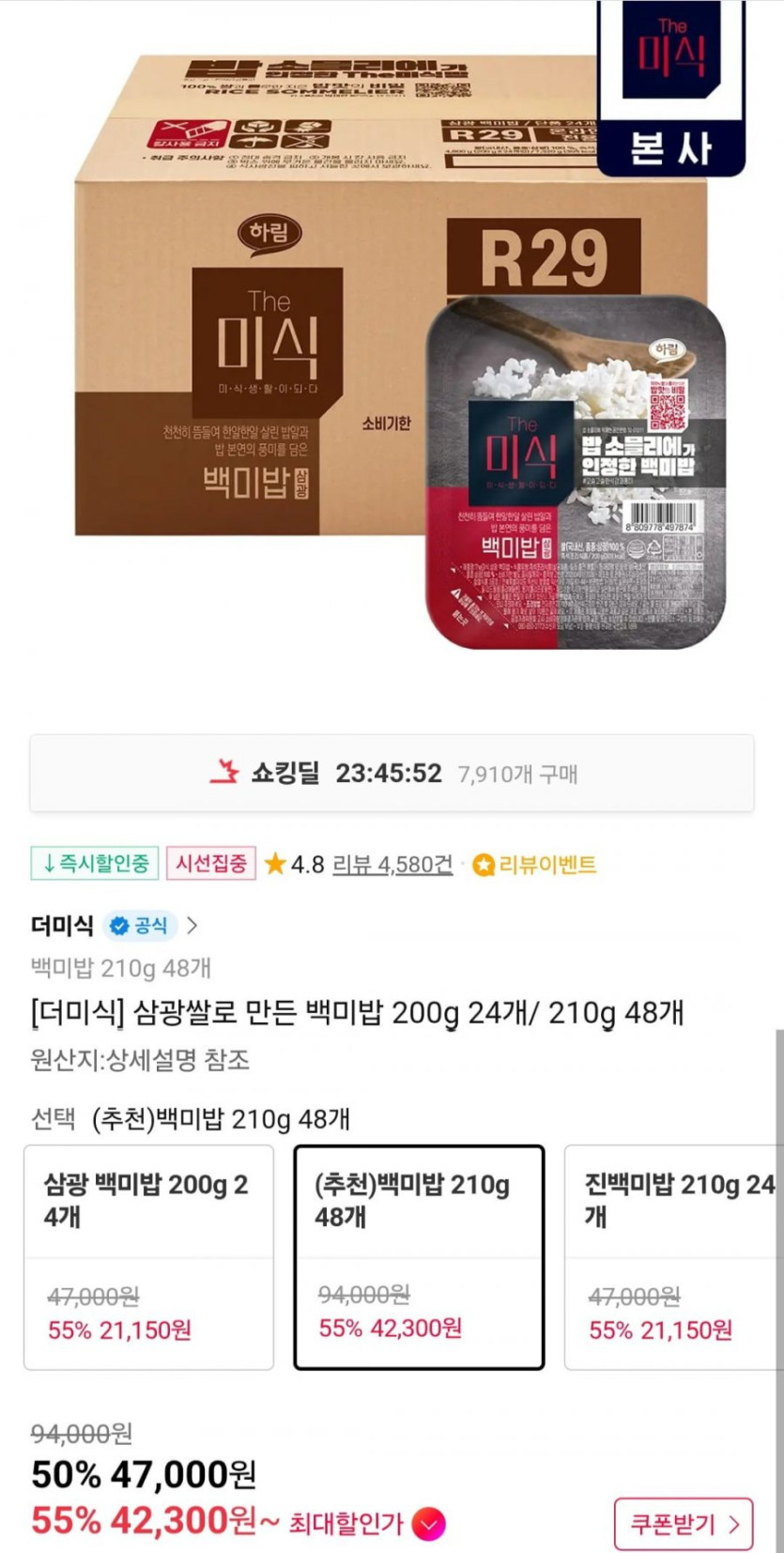Click the 더미식 brand name link

pos(62,926)
